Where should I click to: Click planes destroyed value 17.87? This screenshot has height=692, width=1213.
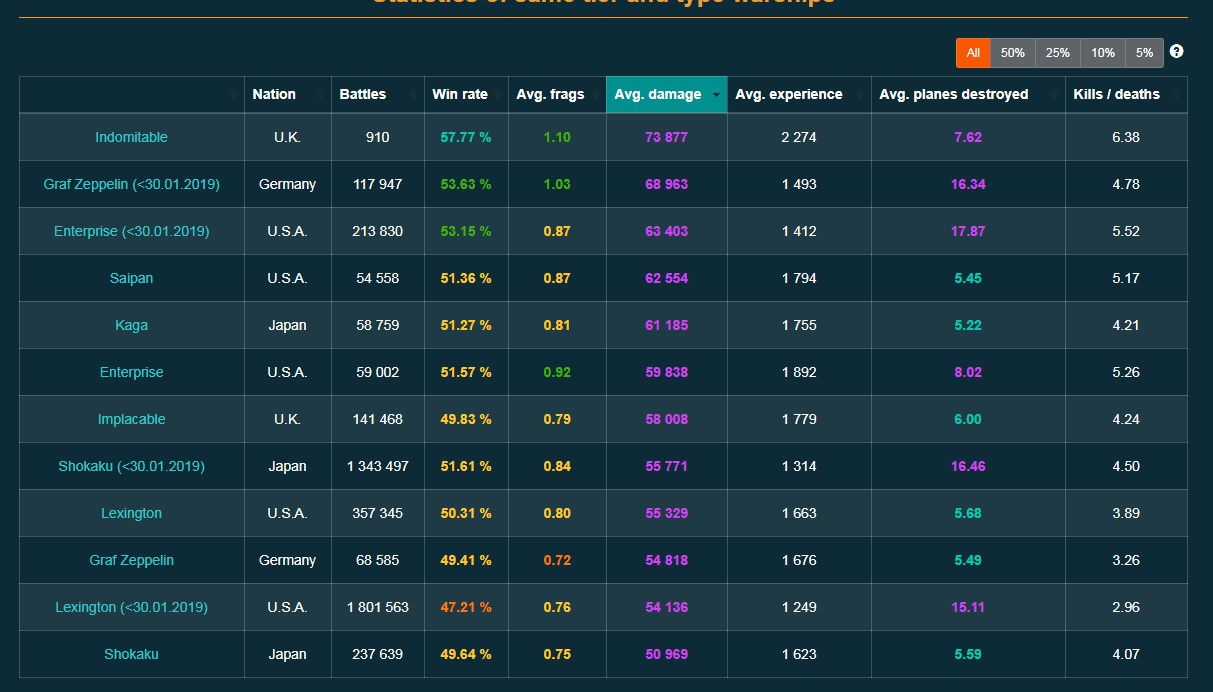click(x=968, y=231)
